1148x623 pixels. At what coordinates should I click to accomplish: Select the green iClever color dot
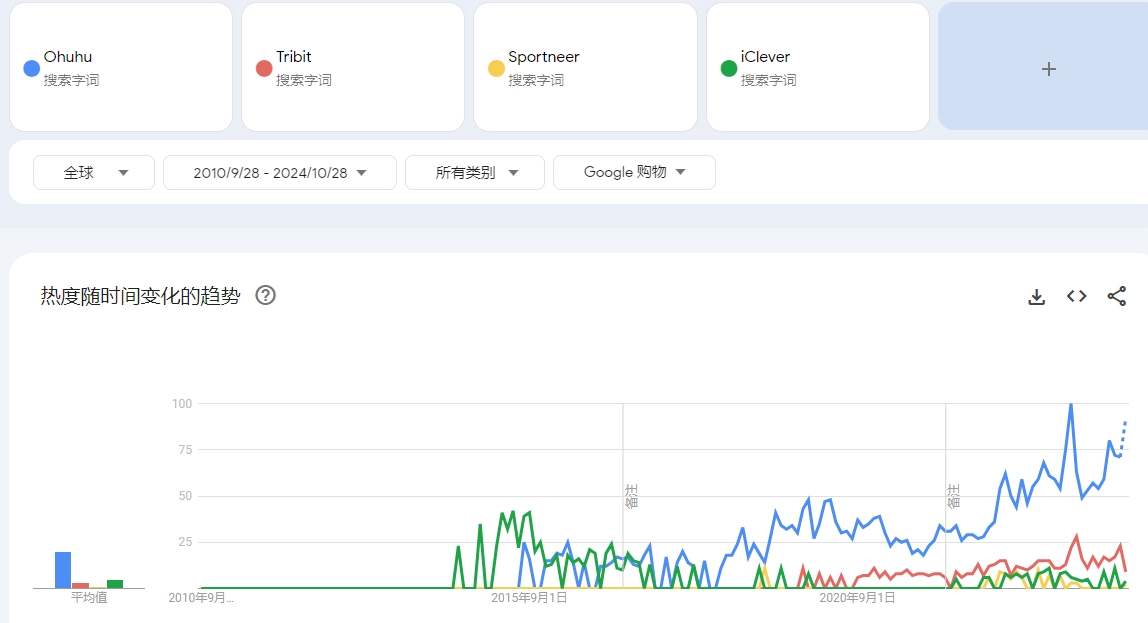coord(728,68)
